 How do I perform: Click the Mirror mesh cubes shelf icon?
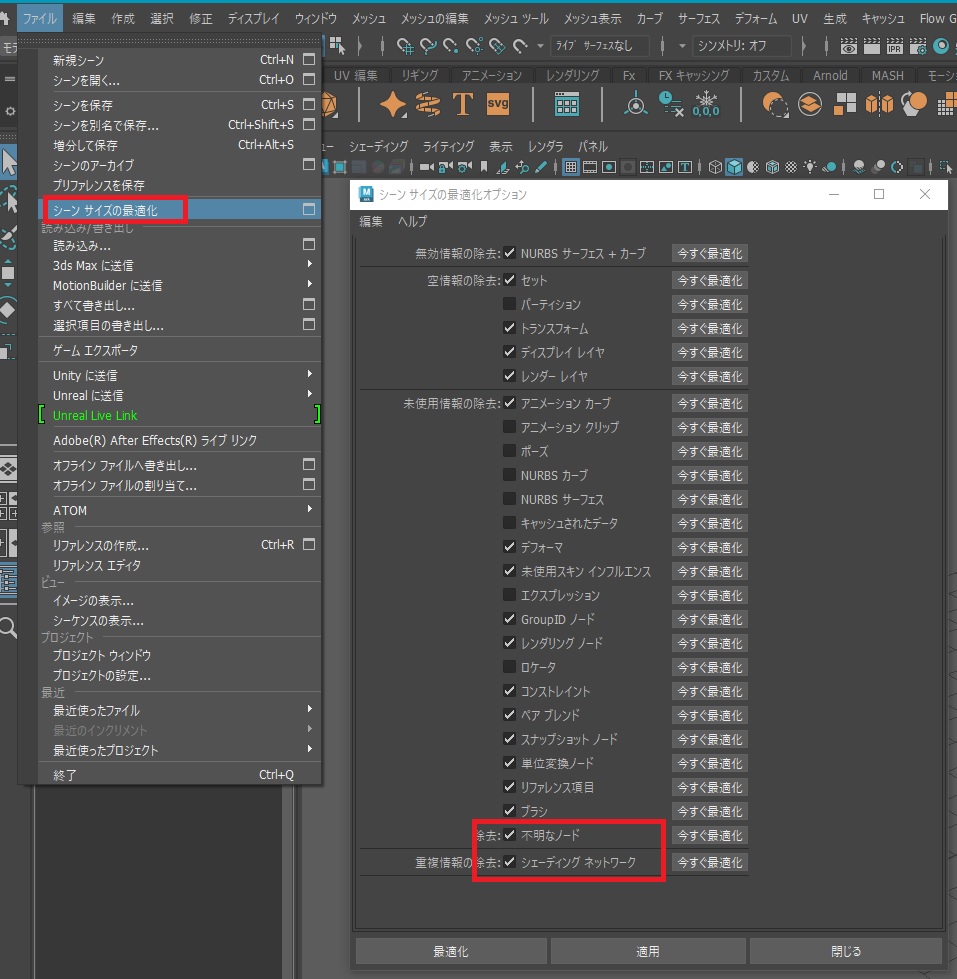[879, 104]
